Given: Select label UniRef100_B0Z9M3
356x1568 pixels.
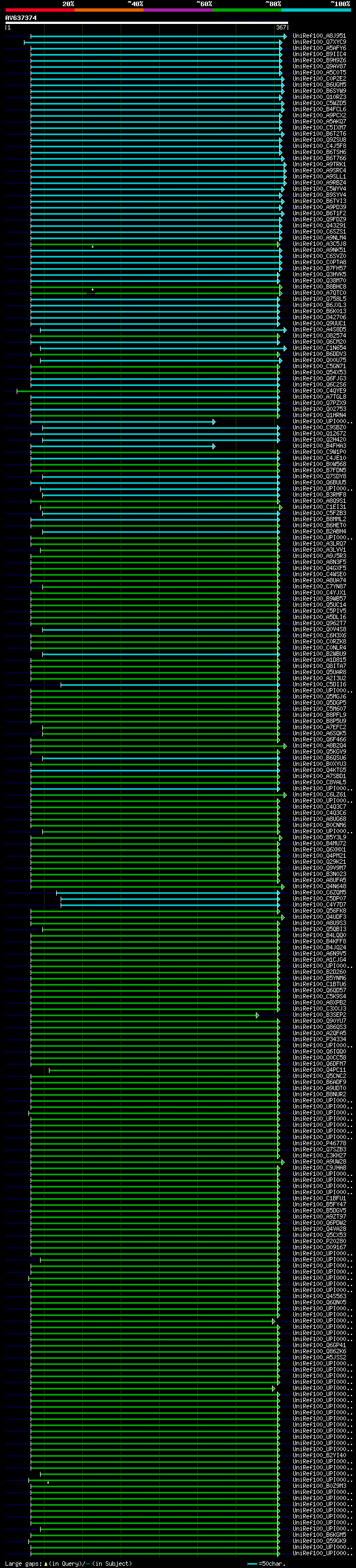Looking at the screenshot, I should pos(319,1486).
